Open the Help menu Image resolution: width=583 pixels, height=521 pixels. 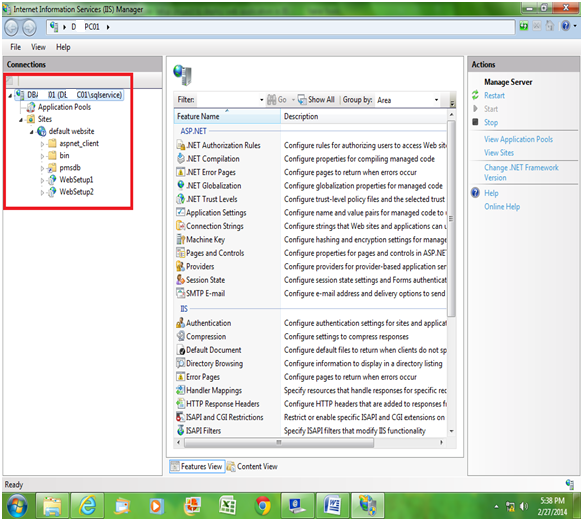coord(63,47)
